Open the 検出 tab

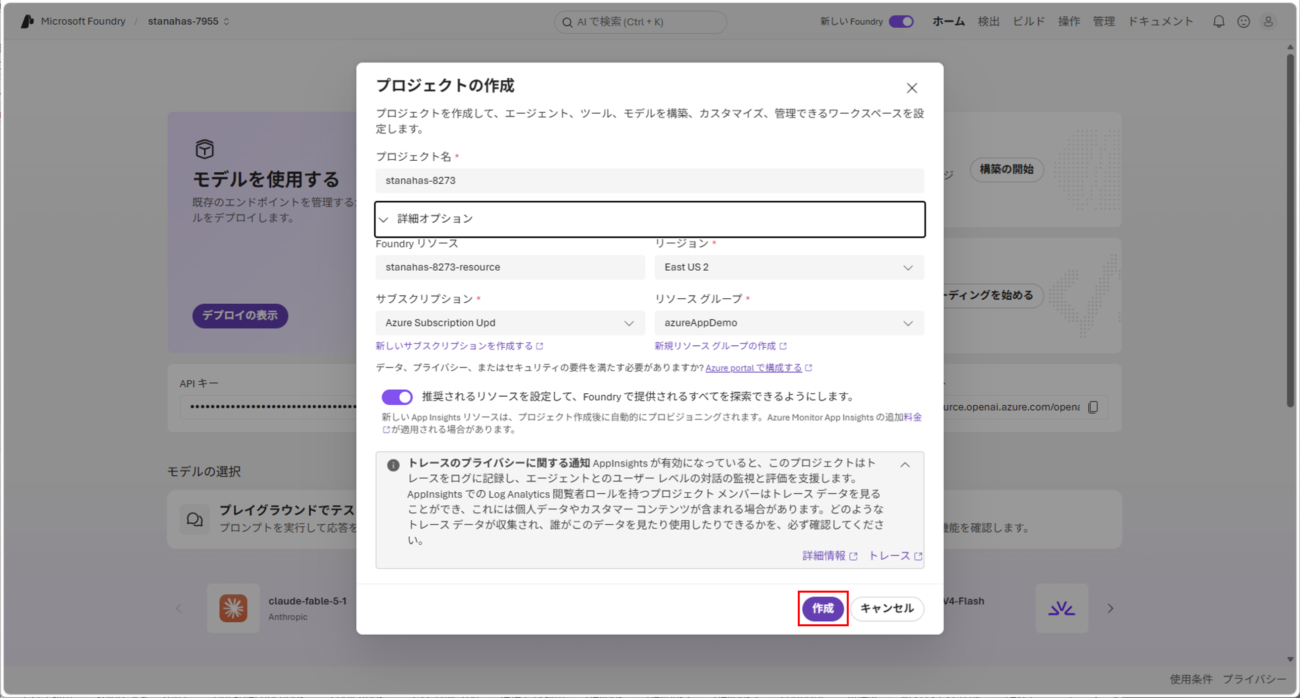coord(988,21)
